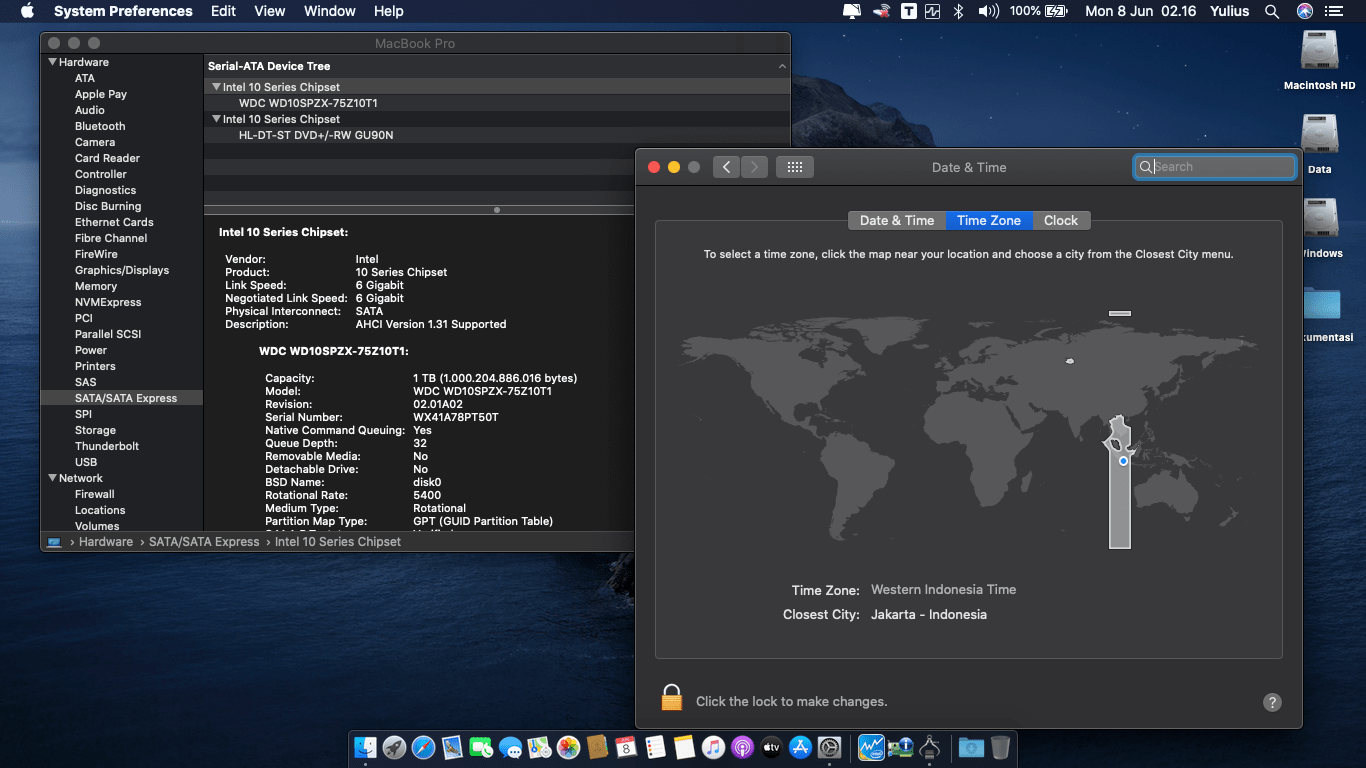Show all preferences grid button
Image resolution: width=1366 pixels, height=768 pixels.
(x=795, y=167)
